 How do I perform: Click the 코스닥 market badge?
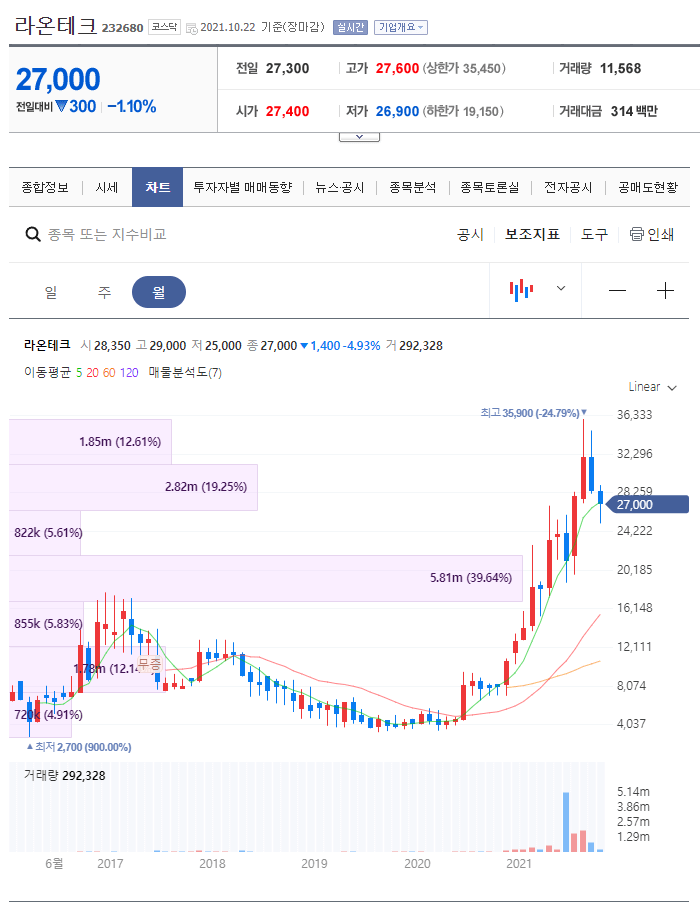(x=164, y=27)
